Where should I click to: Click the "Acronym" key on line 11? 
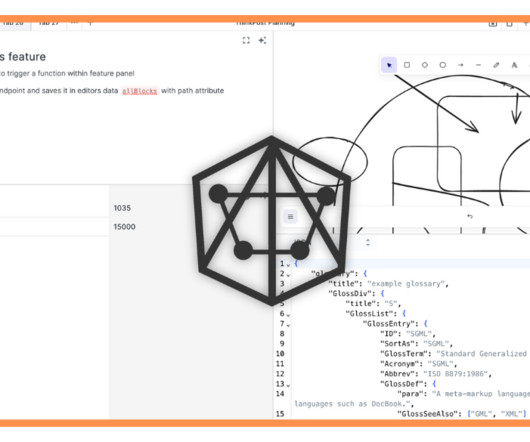coord(401,364)
